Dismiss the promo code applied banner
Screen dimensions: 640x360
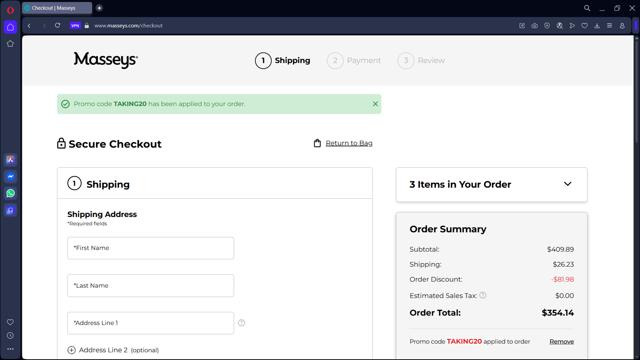[375, 104]
